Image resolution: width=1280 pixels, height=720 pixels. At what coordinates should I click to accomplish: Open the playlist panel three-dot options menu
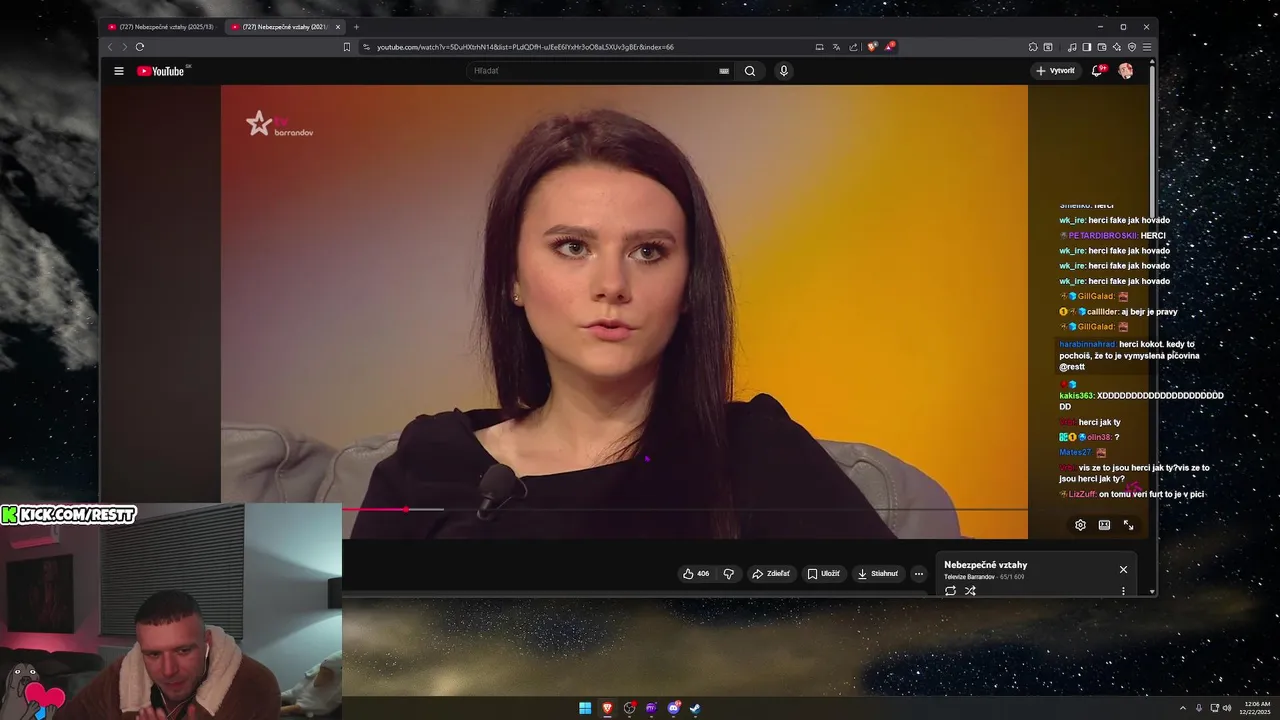click(x=1123, y=591)
